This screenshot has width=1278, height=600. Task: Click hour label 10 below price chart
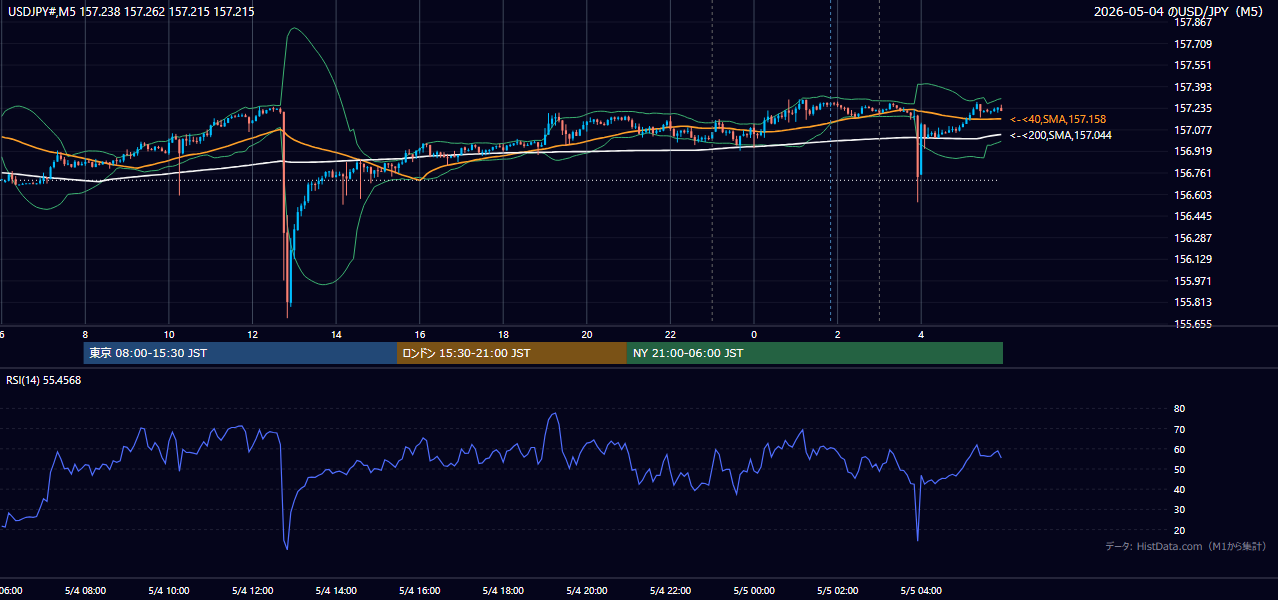[169, 334]
